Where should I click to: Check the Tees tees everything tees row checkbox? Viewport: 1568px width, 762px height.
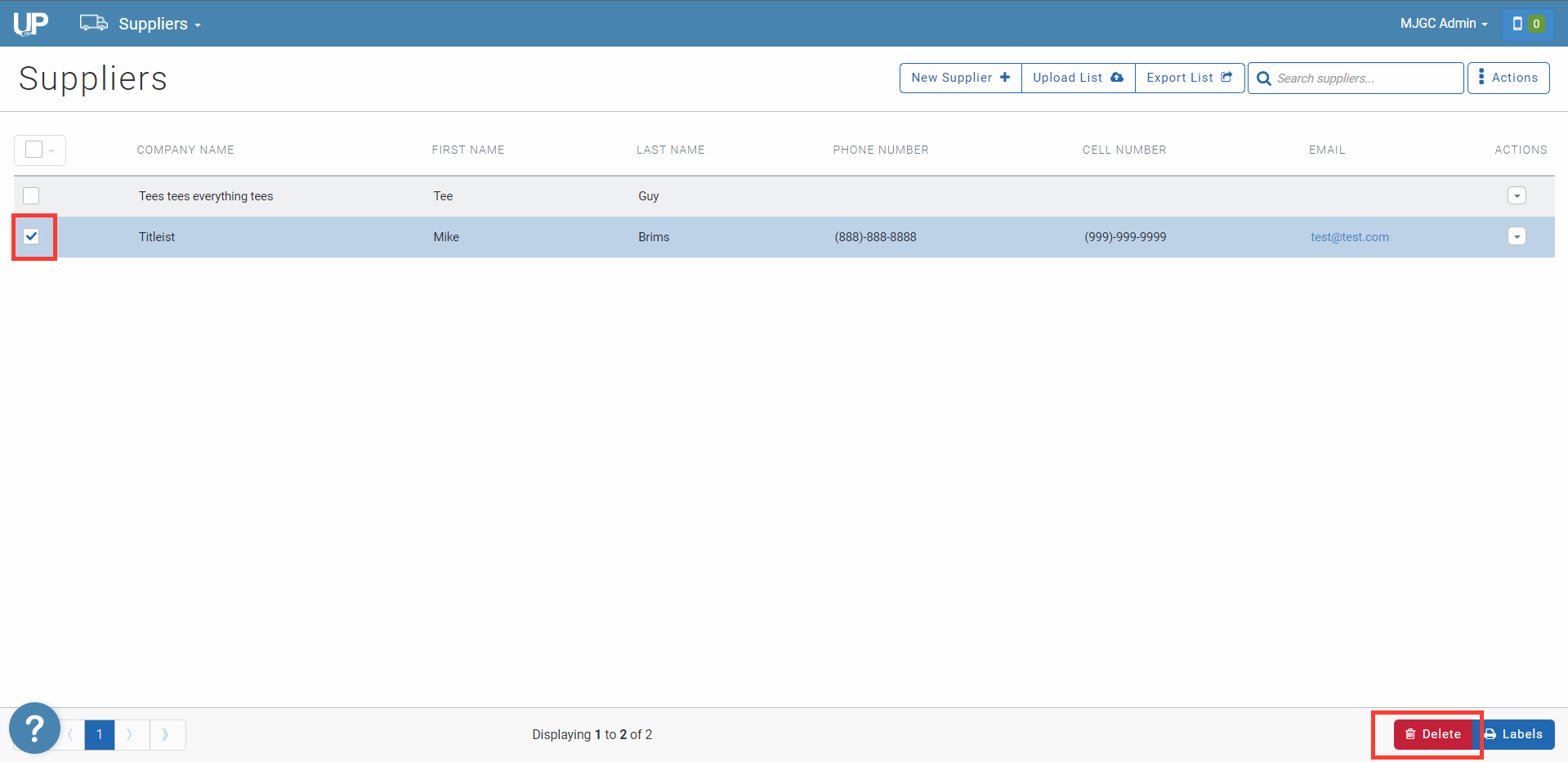[x=30, y=196]
